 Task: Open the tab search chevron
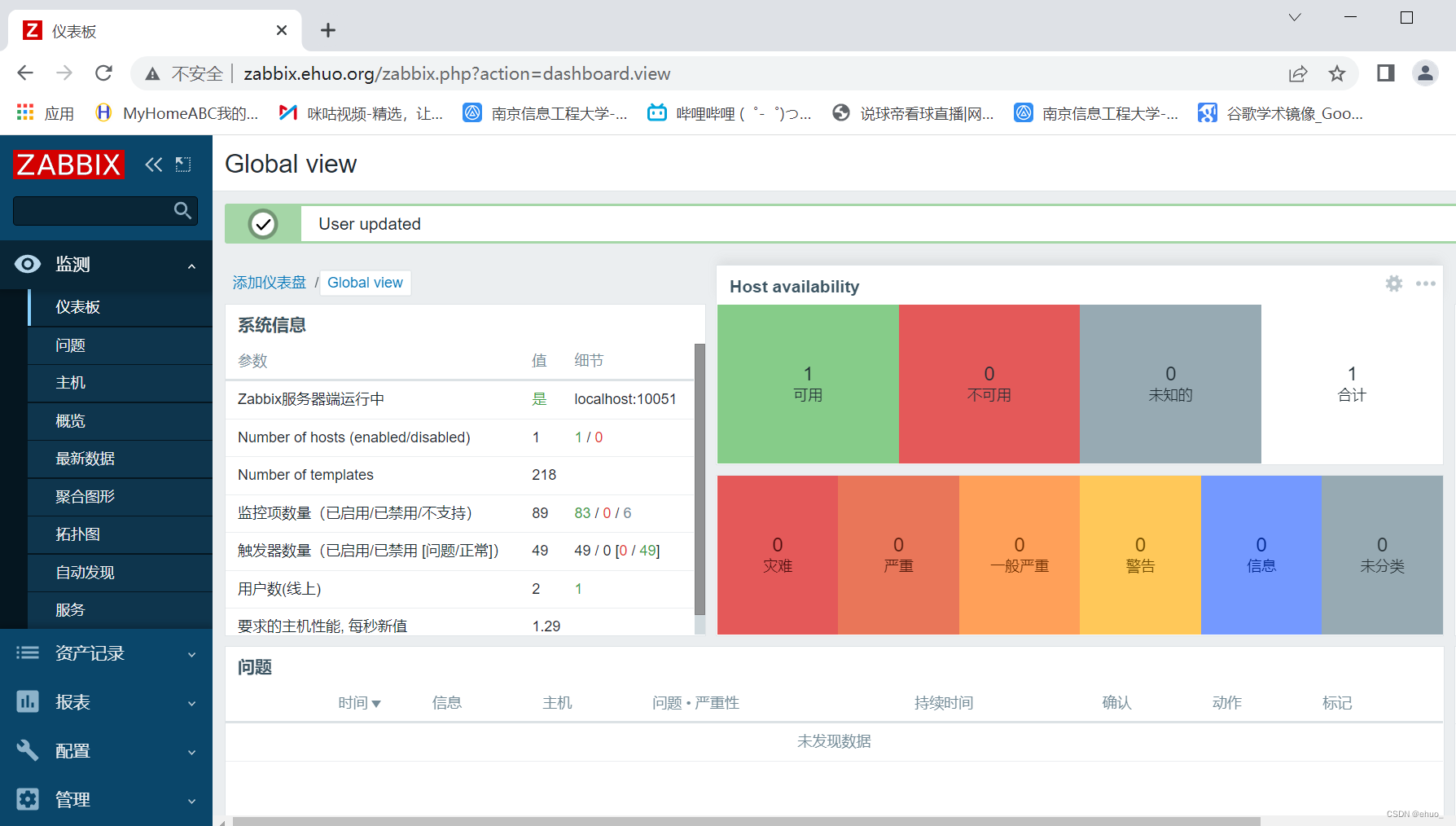click(x=1295, y=17)
